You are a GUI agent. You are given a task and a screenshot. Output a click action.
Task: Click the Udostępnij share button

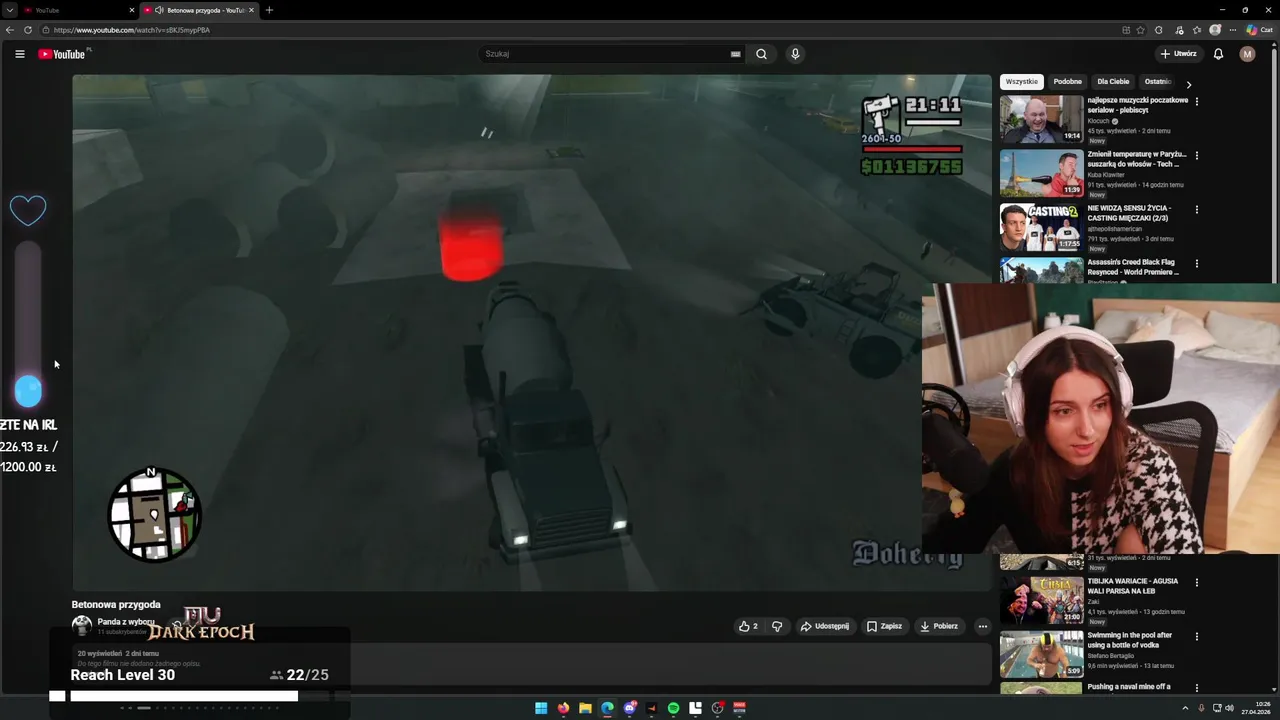[x=825, y=626]
